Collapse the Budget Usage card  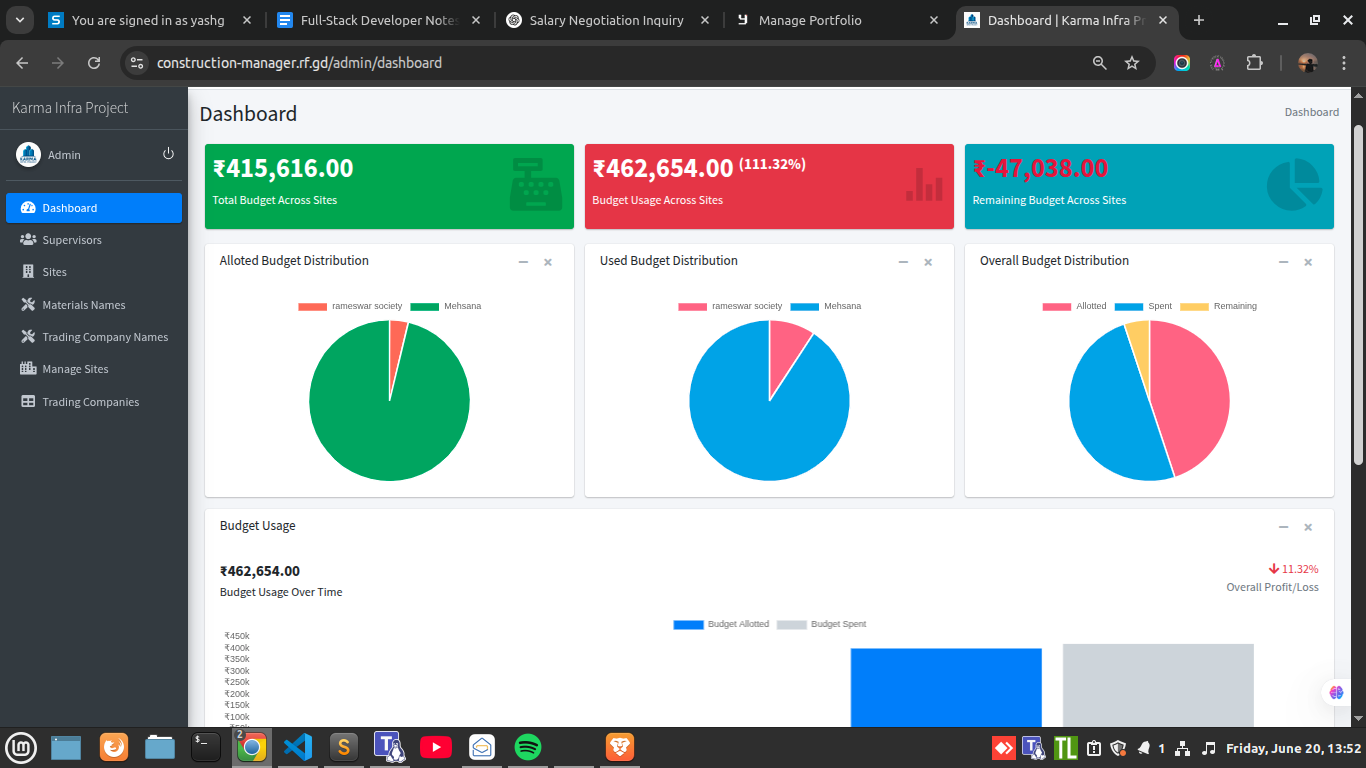point(1283,527)
